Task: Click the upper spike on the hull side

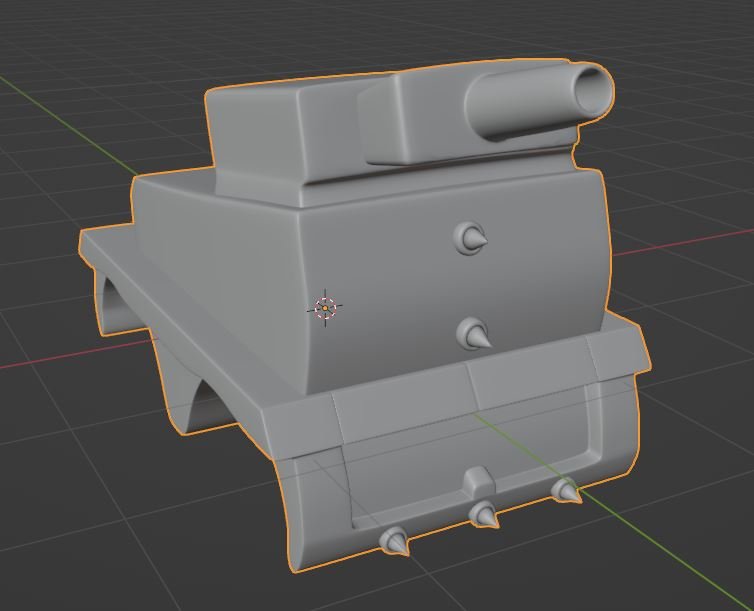Action: point(470,238)
